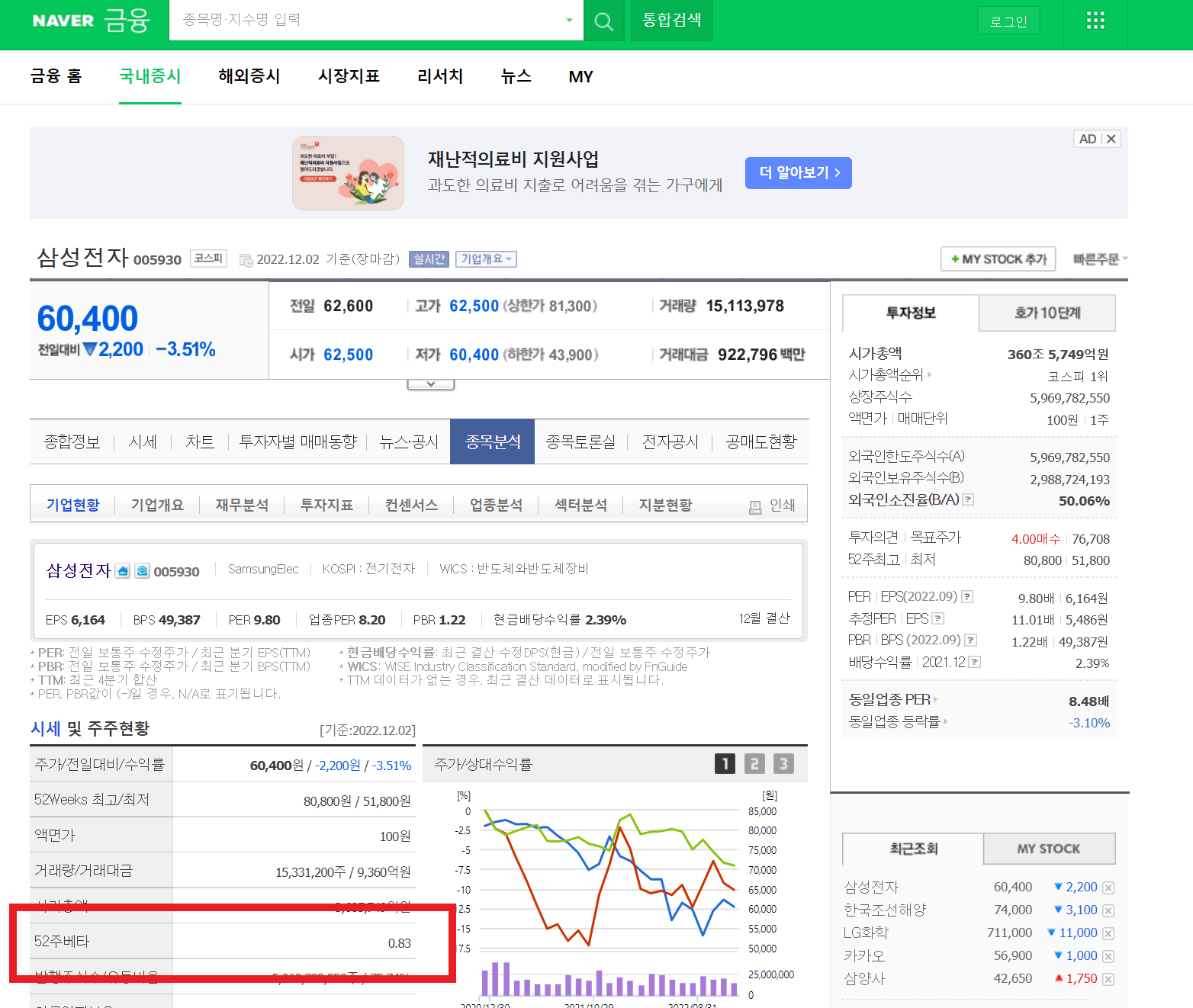Switch to MY STOCK tab
1193x1008 pixels.
tap(1049, 849)
